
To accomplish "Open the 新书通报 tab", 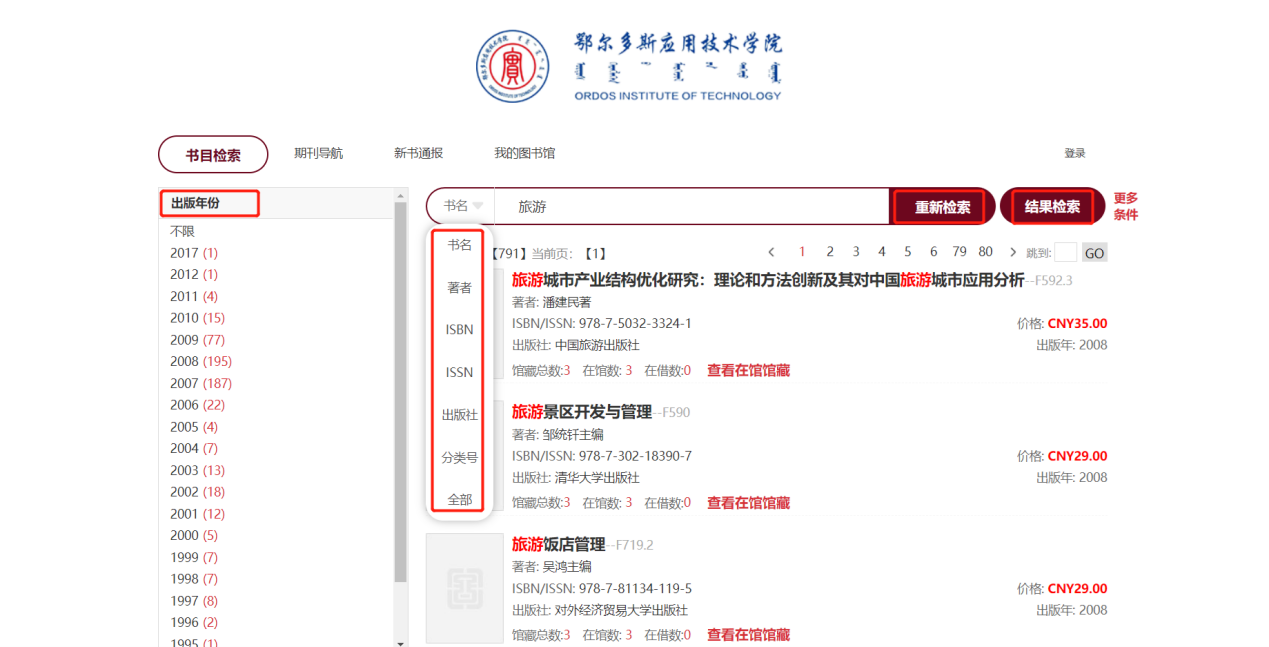I will pyautogui.click(x=418, y=153).
